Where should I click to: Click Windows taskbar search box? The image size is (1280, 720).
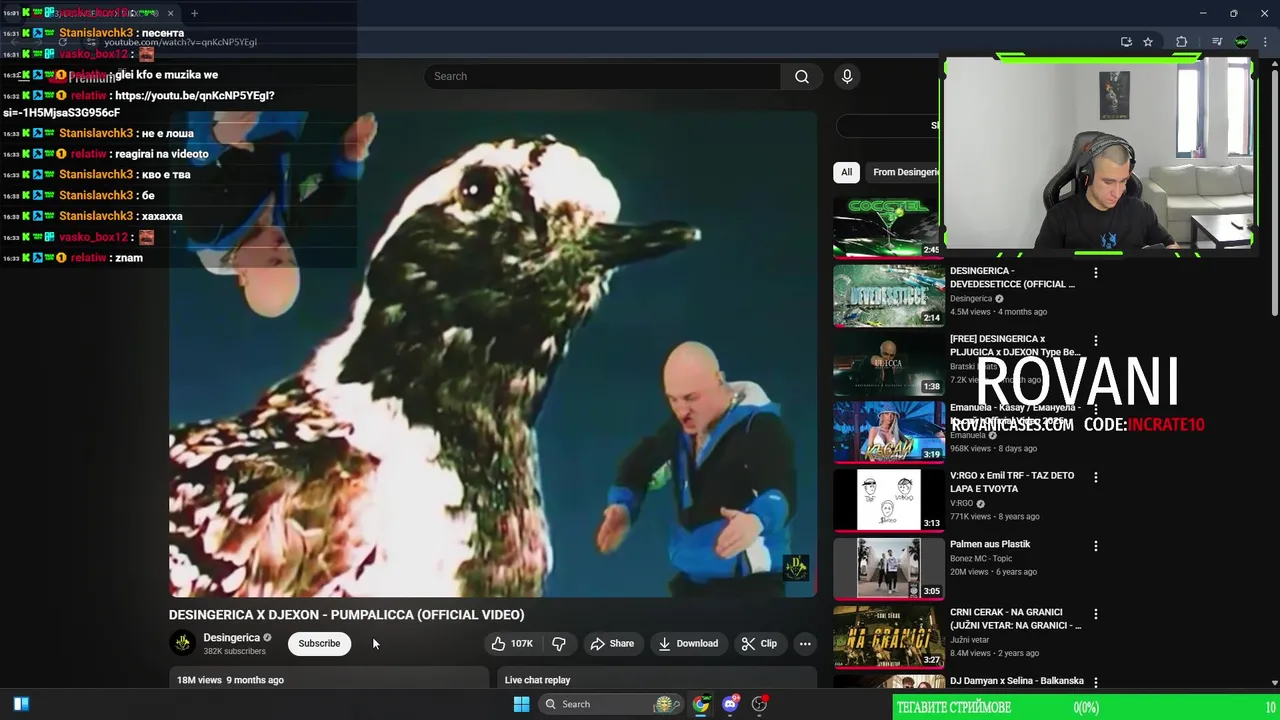[610, 704]
